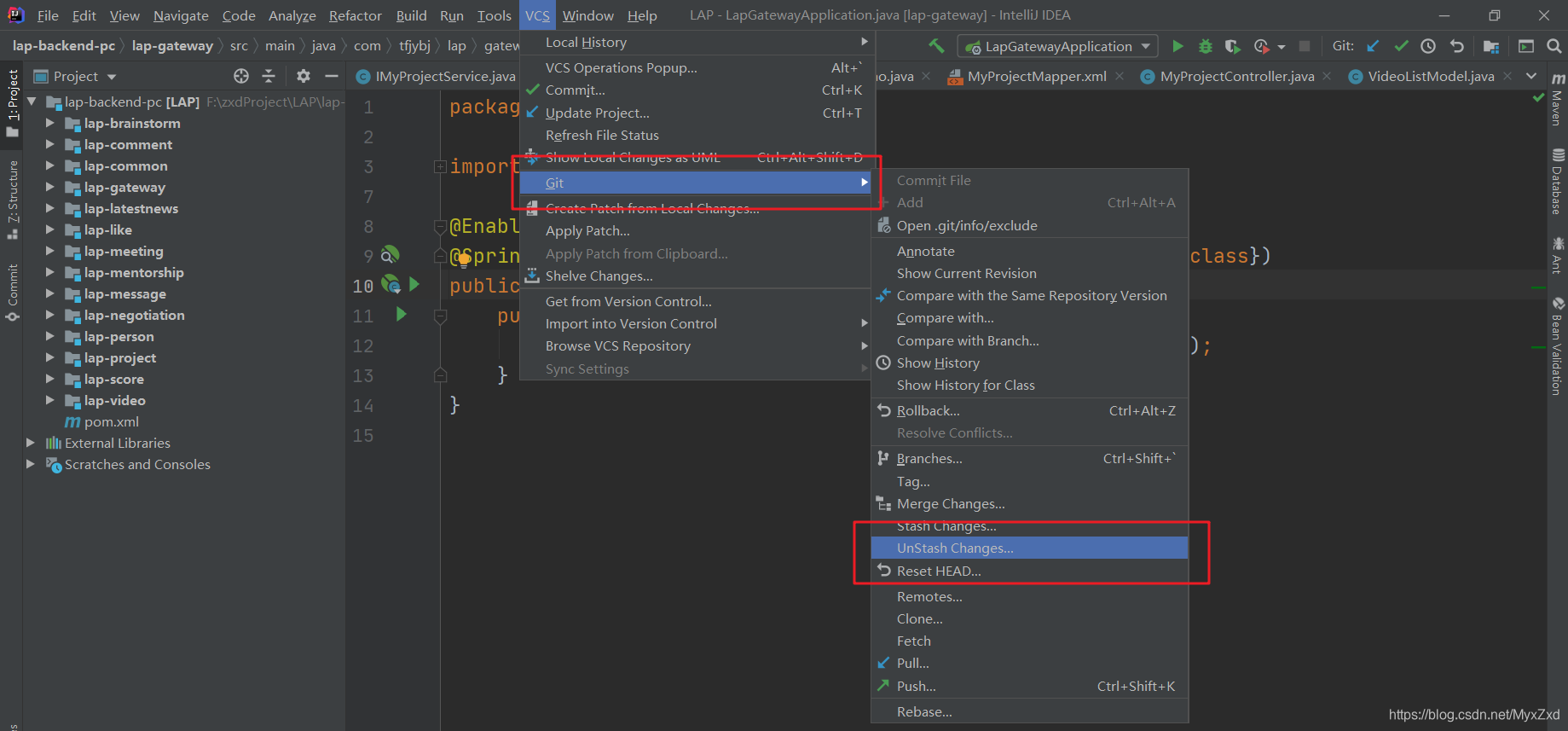
Task: Open the Maven side tool window
Action: tap(1558, 100)
